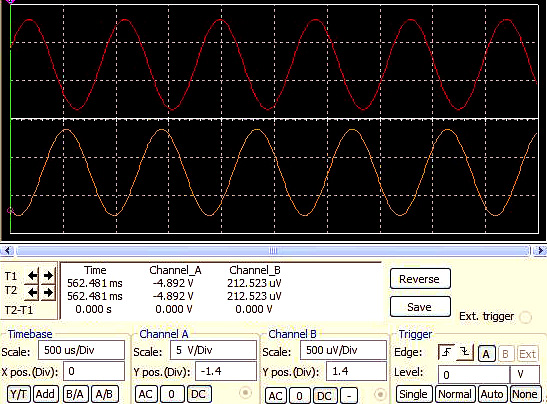The width and height of the screenshot is (547, 404).
Task: Switch display mode to A/B
Action: tap(104, 394)
